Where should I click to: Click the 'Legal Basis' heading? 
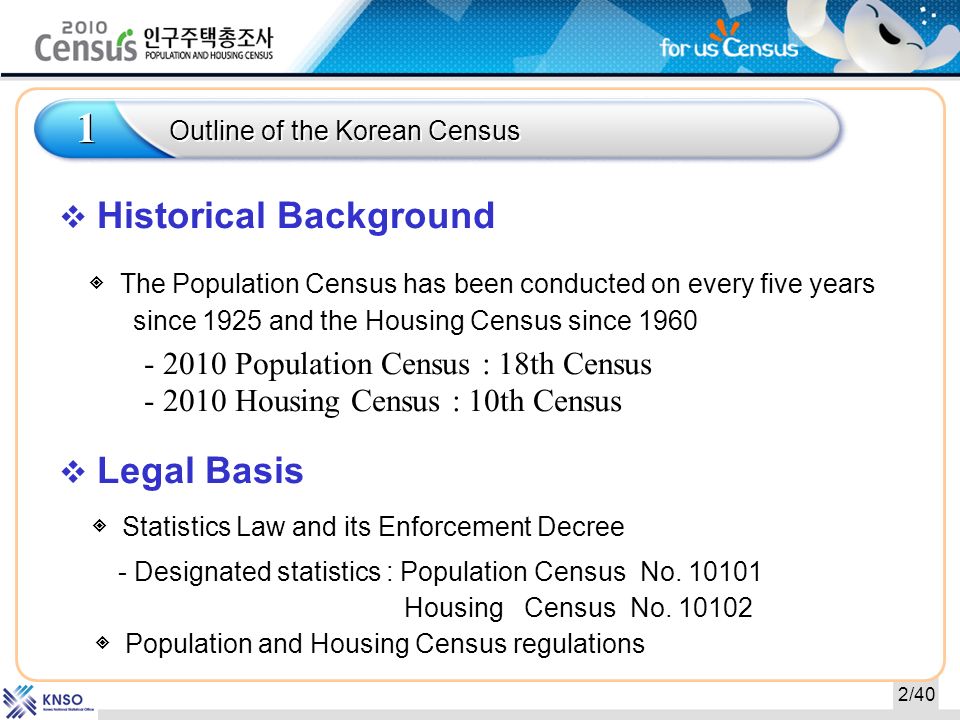click(200, 471)
